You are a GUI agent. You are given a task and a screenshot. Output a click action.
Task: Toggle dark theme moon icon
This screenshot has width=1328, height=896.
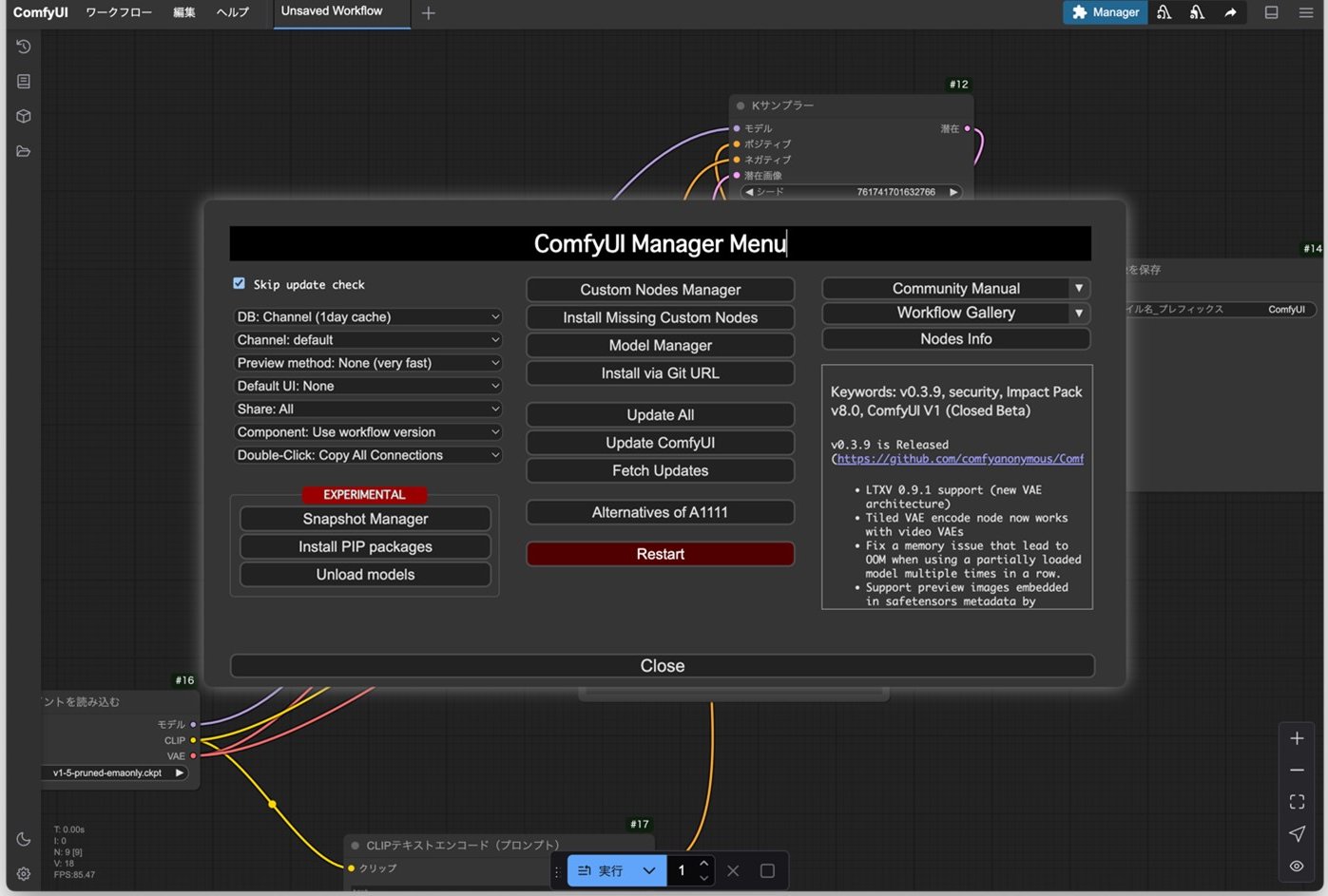pos(24,839)
